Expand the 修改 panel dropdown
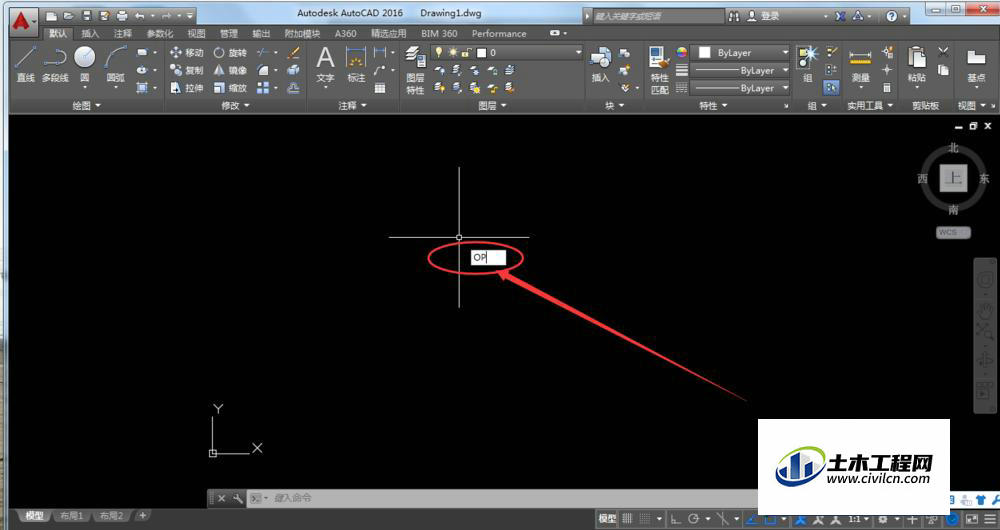The height and width of the screenshot is (530, 1000). click(235, 106)
